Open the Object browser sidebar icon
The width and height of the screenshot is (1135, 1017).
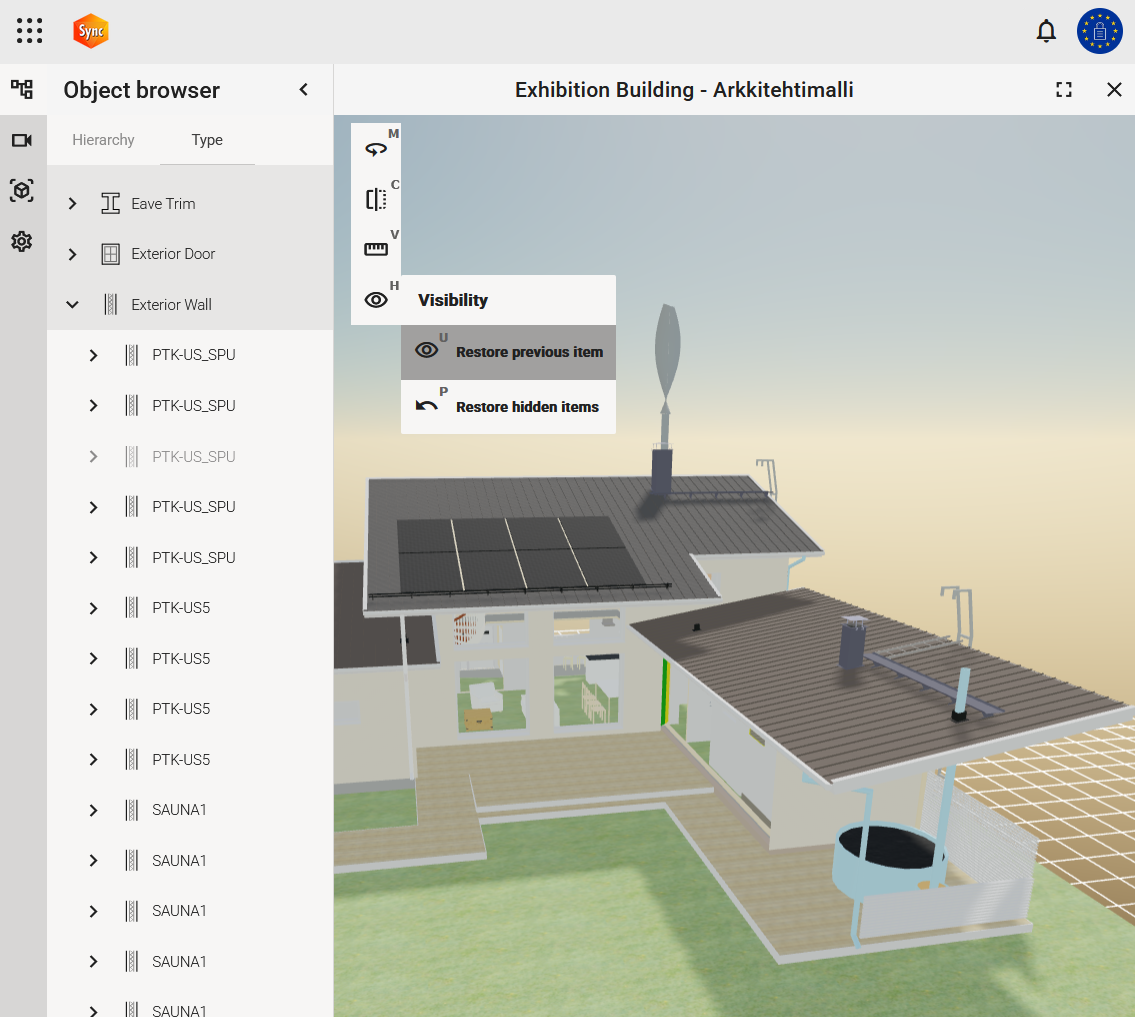pyautogui.click(x=22, y=90)
